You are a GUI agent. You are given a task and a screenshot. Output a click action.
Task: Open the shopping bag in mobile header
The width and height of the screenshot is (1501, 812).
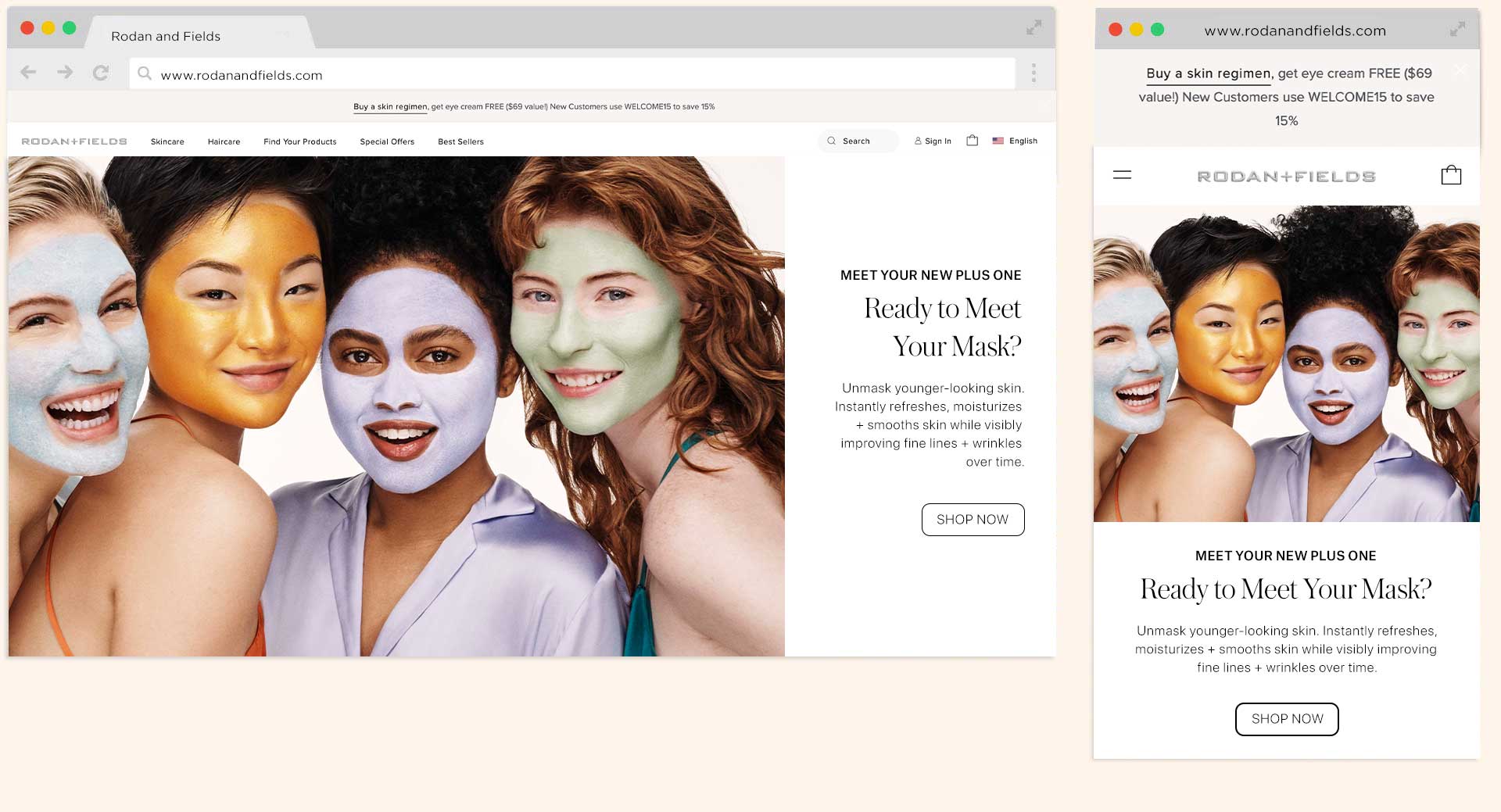1451,175
